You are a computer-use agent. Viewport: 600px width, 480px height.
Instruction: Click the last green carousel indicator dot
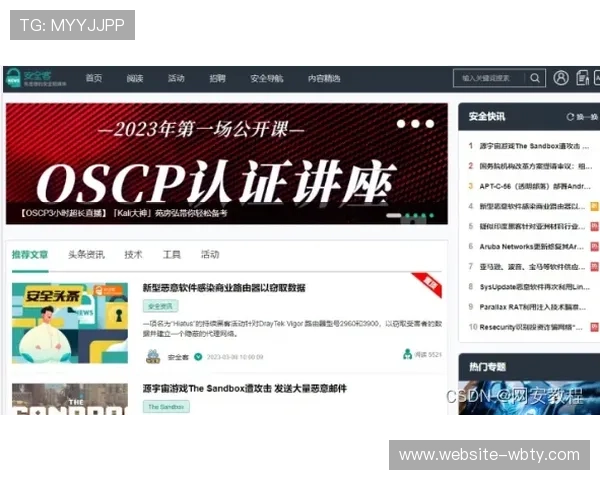tap(432, 216)
